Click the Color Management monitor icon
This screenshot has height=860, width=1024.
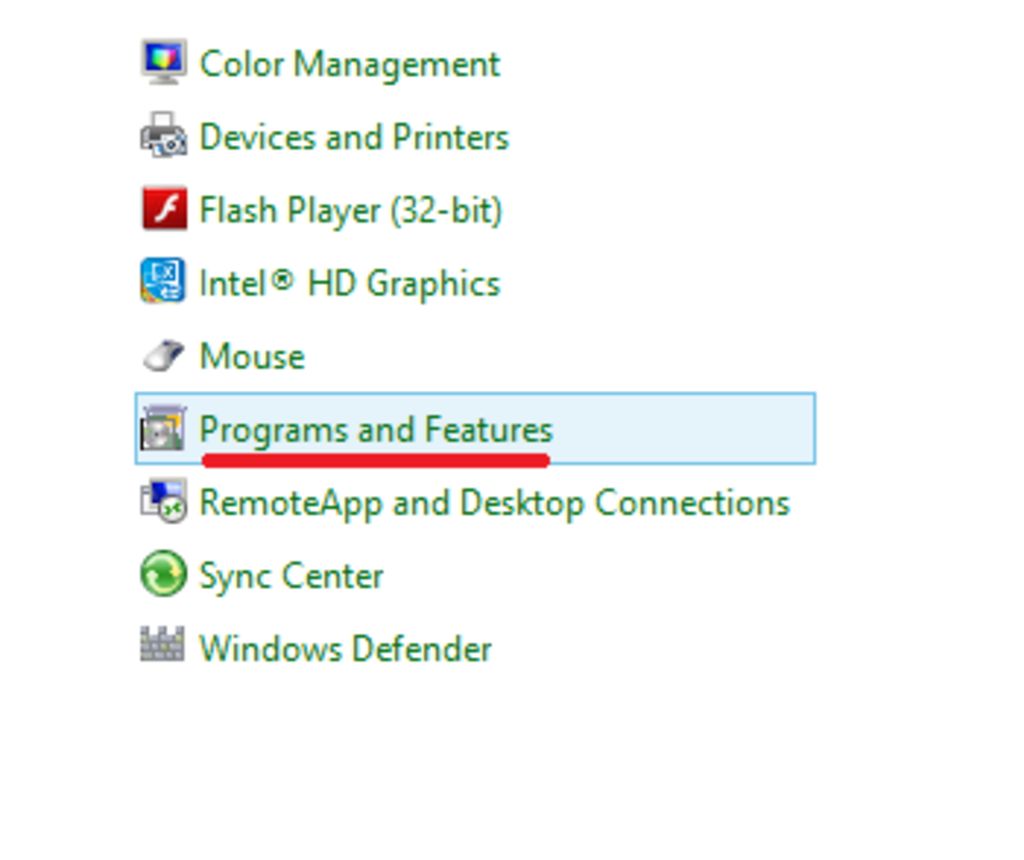(x=163, y=63)
